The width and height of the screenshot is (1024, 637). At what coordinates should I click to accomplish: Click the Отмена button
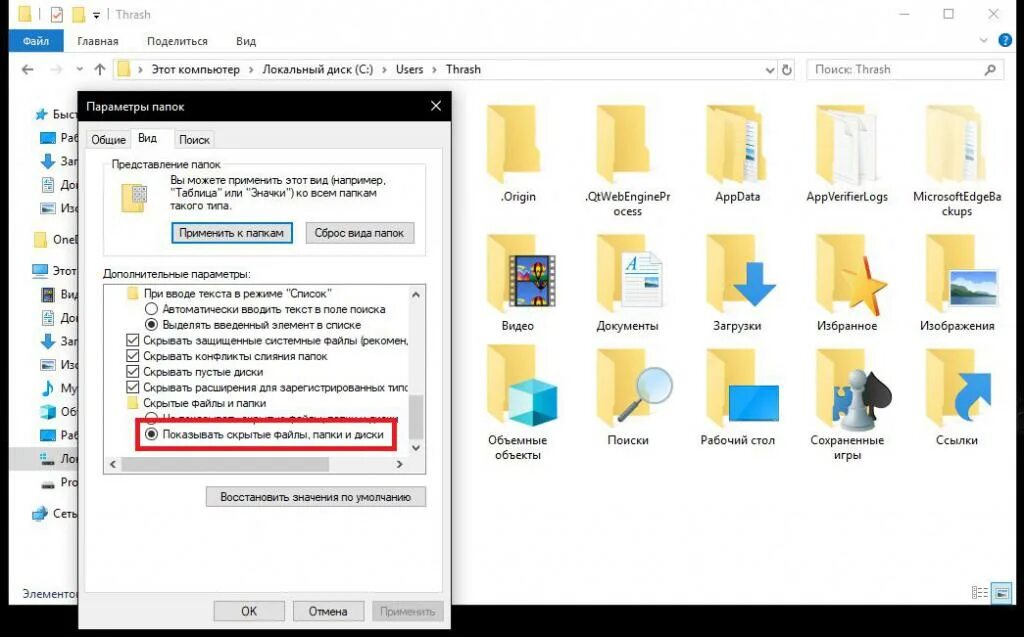[328, 611]
